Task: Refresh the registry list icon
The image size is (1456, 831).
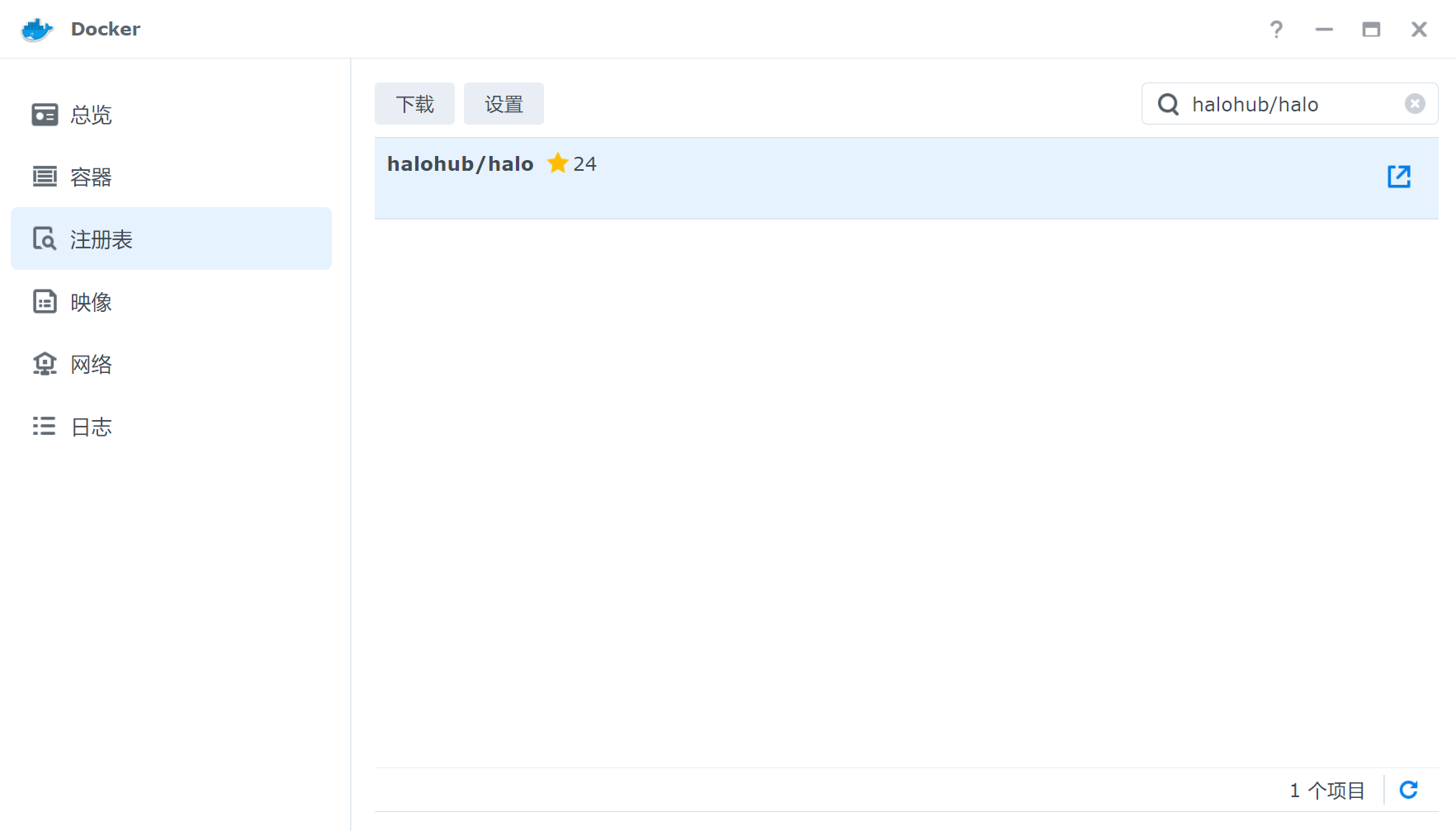Action: 1409,790
